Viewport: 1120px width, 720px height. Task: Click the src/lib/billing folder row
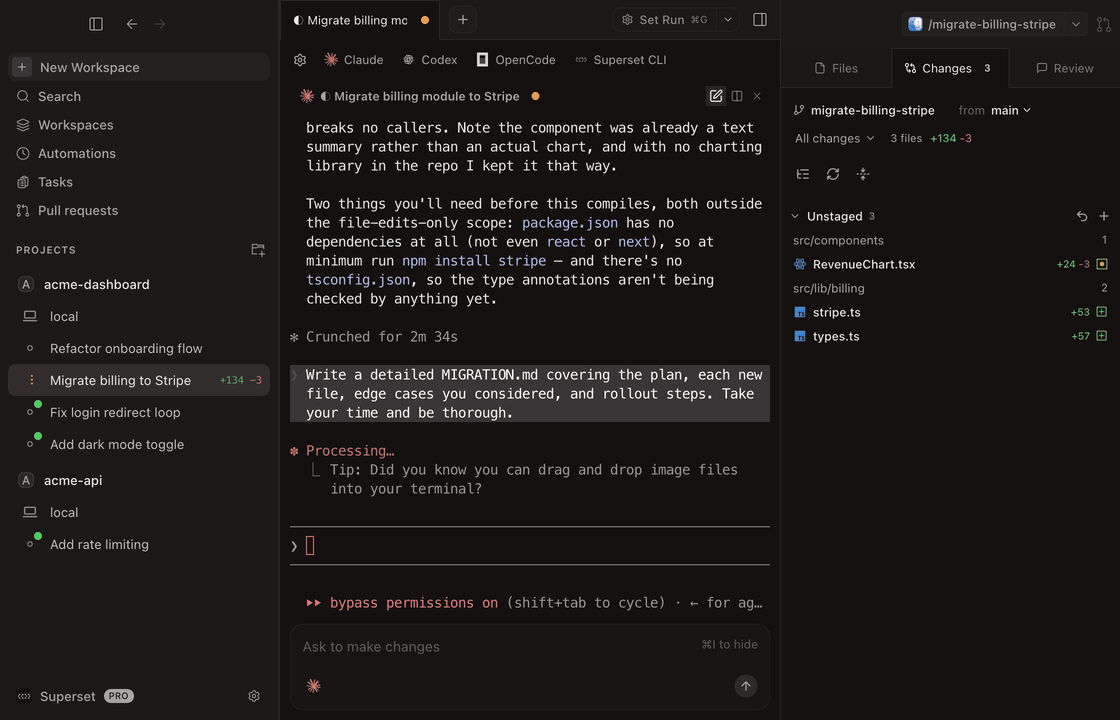[950, 289]
